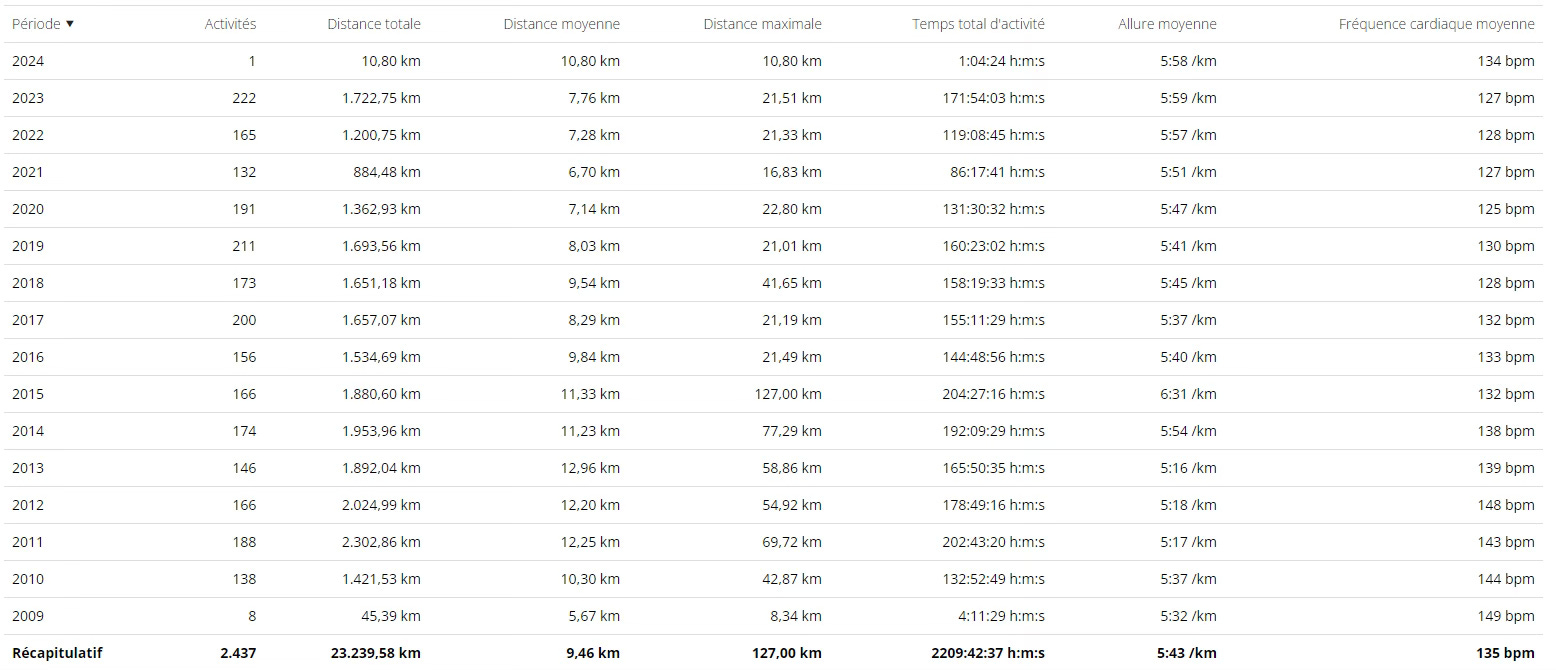1556x670 pixels.
Task: Click the 45,39 km total distance cell
Action: point(391,616)
